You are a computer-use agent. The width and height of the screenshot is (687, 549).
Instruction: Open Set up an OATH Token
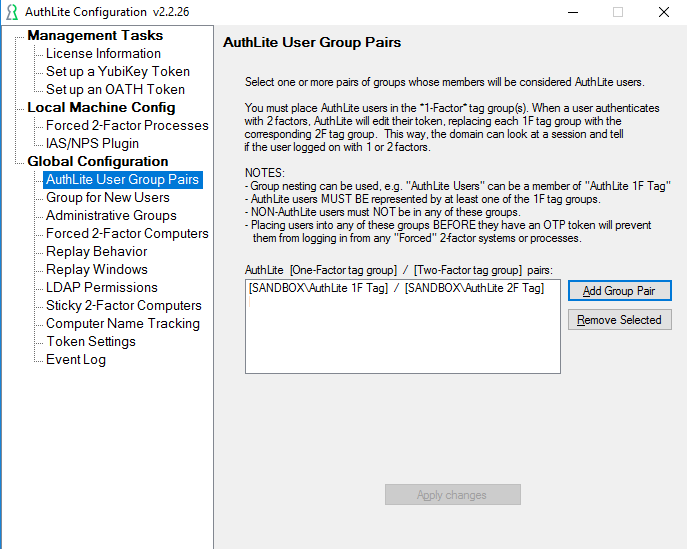[115, 89]
